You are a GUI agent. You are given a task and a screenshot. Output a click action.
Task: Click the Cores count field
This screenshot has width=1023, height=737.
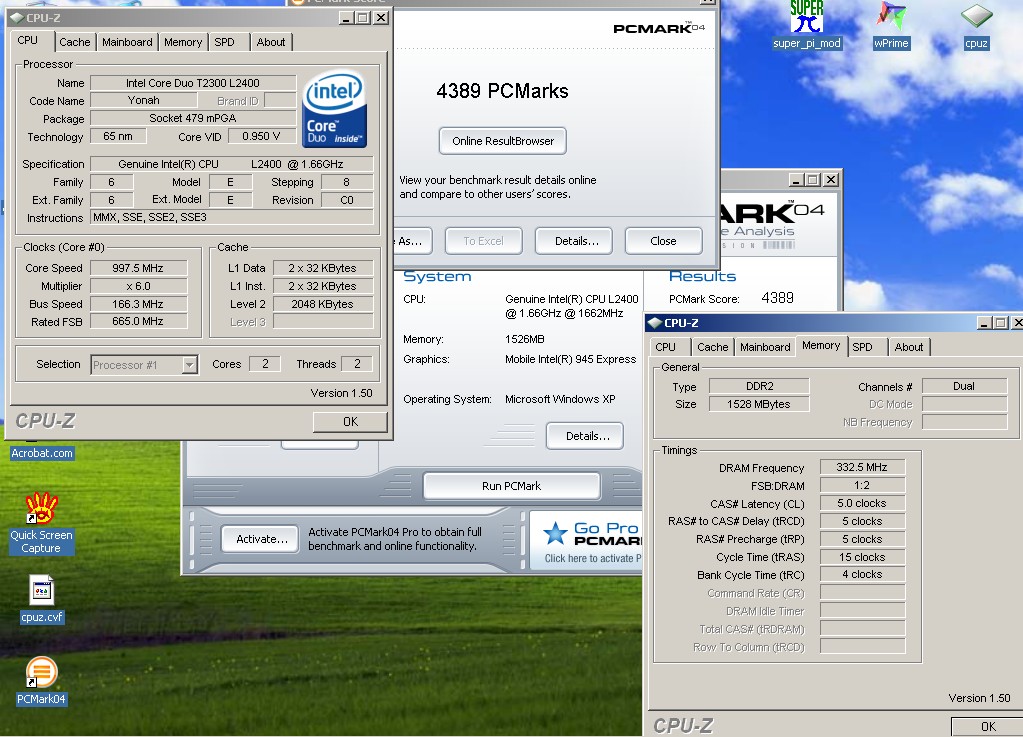click(x=265, y=364)
